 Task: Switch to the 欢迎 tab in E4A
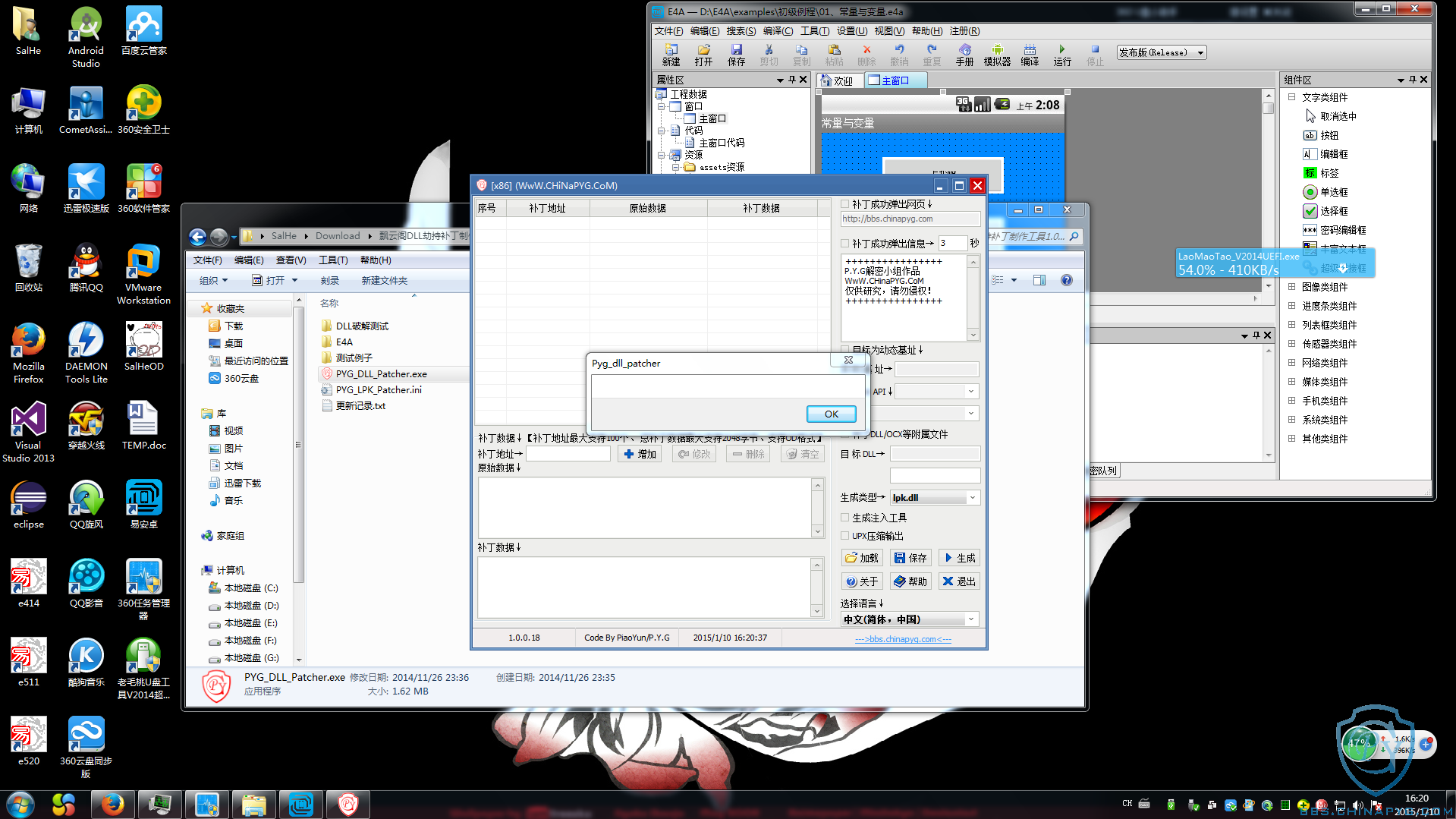tap(838, 80)
